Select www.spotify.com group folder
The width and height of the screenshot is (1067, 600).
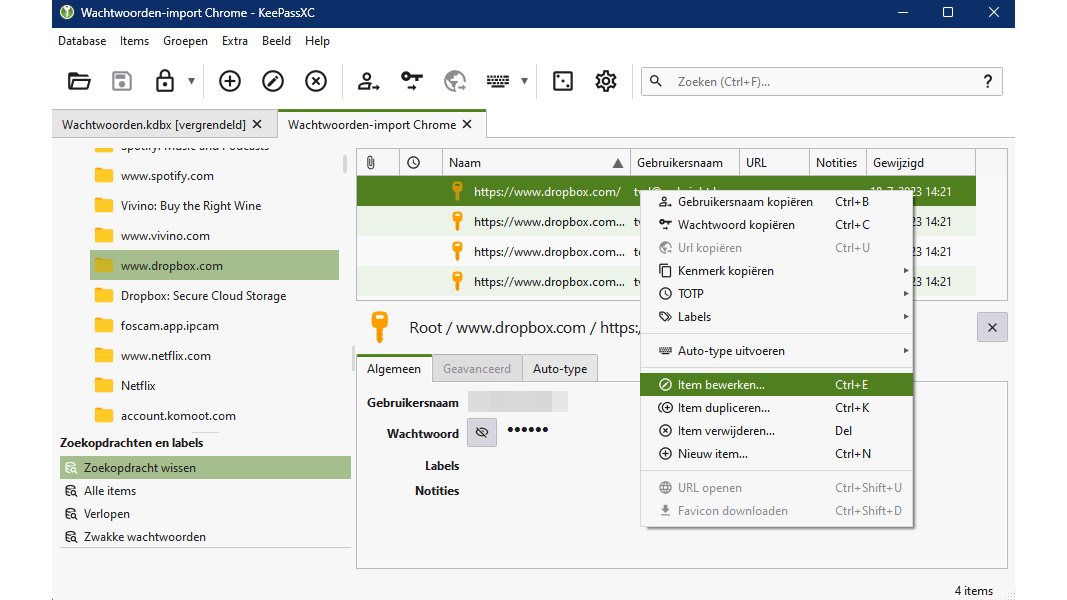pos(167,176)
